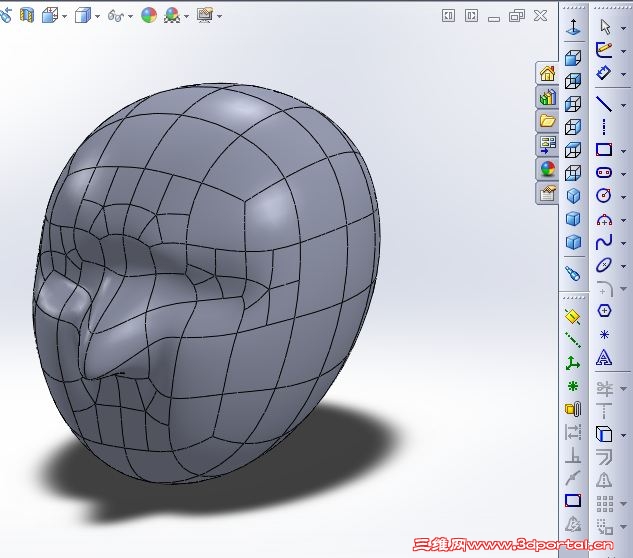Open the View Orientation cube icon
This screenshot has width=633, height=558.
[x=50, y=16]
